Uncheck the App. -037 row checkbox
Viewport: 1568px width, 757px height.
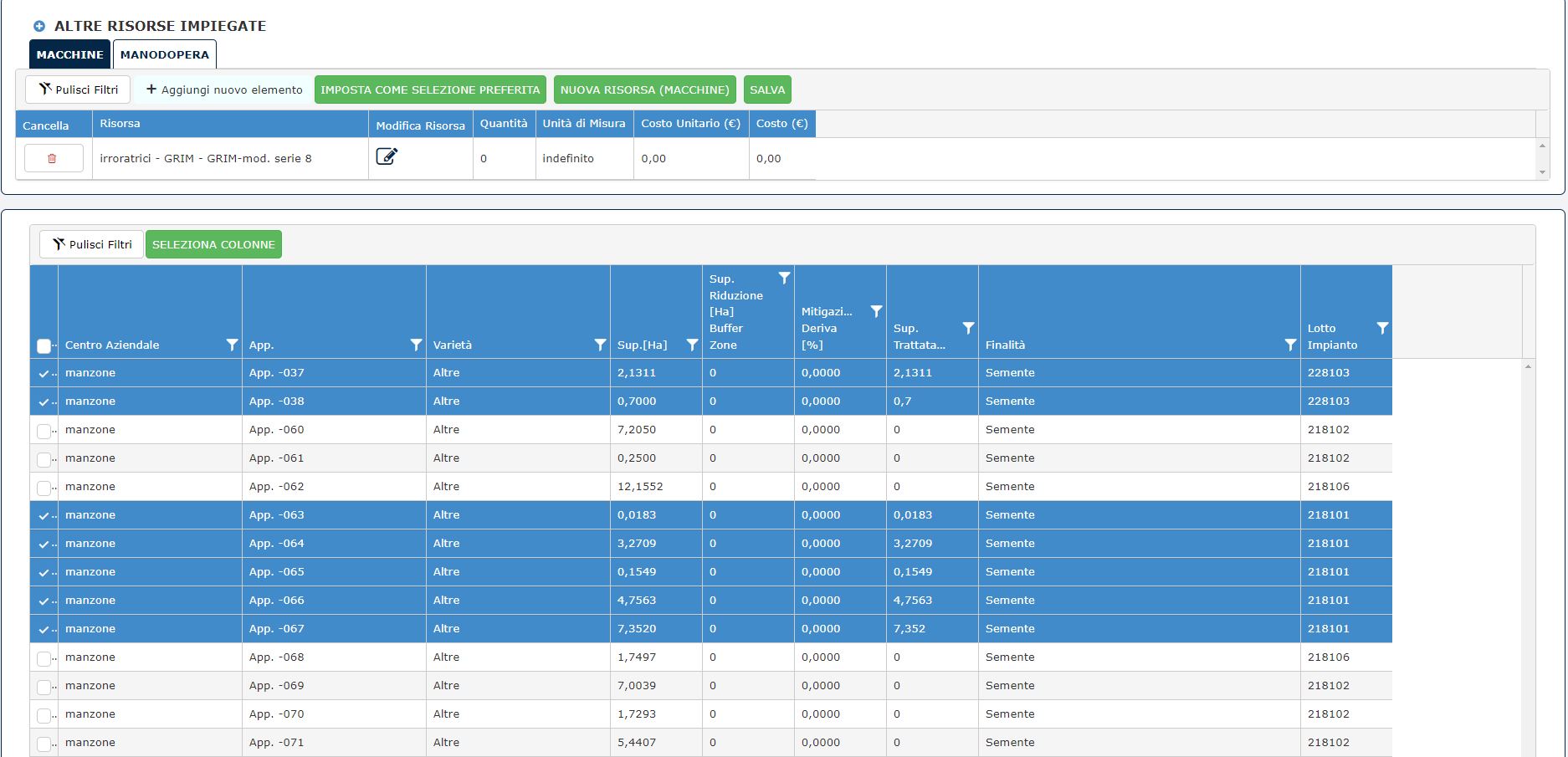point(44,374)
